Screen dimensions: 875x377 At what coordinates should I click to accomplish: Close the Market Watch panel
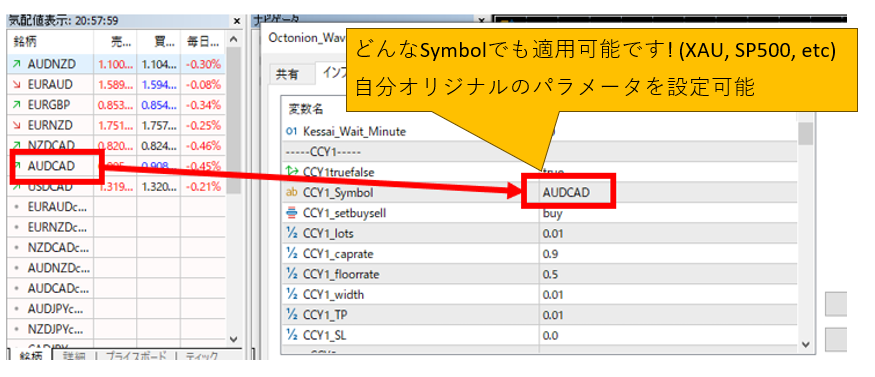(x=237, y=21)
